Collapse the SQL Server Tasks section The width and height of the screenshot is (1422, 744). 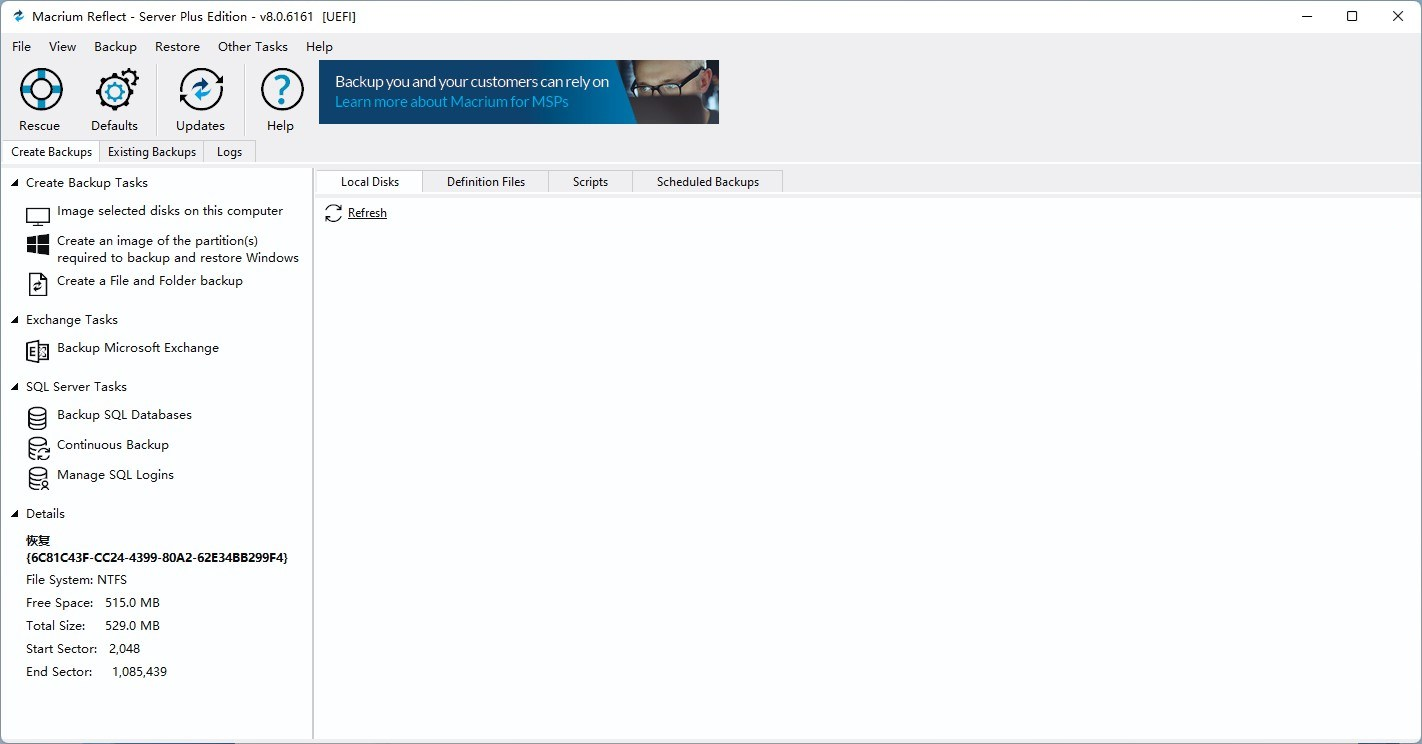[x=15, y=387]
